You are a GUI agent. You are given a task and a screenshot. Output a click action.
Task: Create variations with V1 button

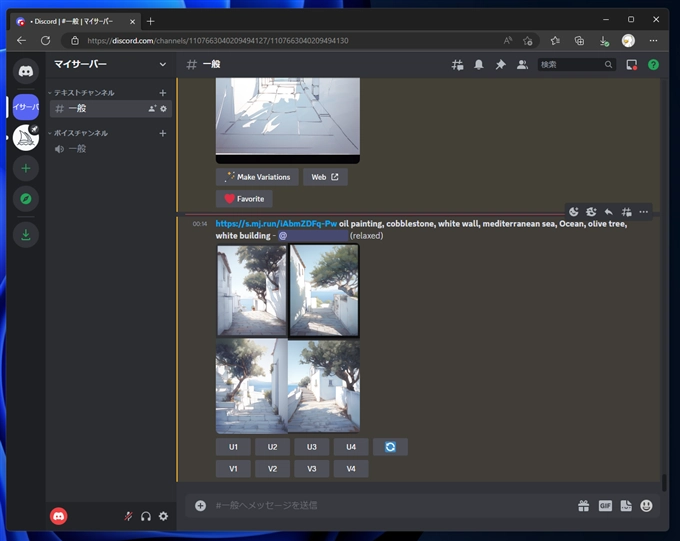tap(233, 469)
